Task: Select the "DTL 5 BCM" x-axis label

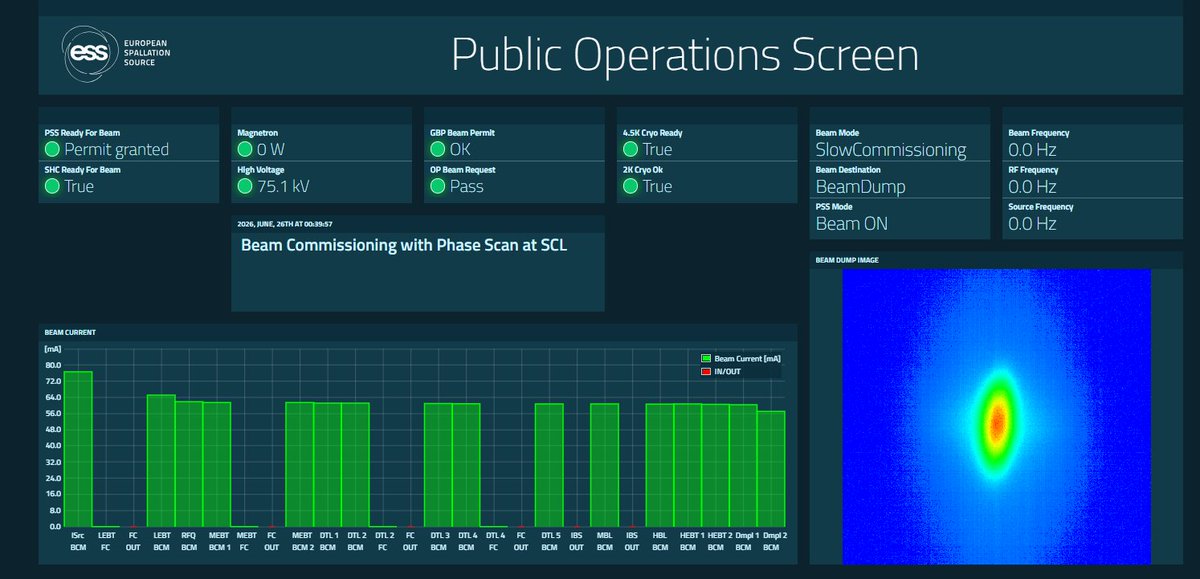Action: coord(549,540)
